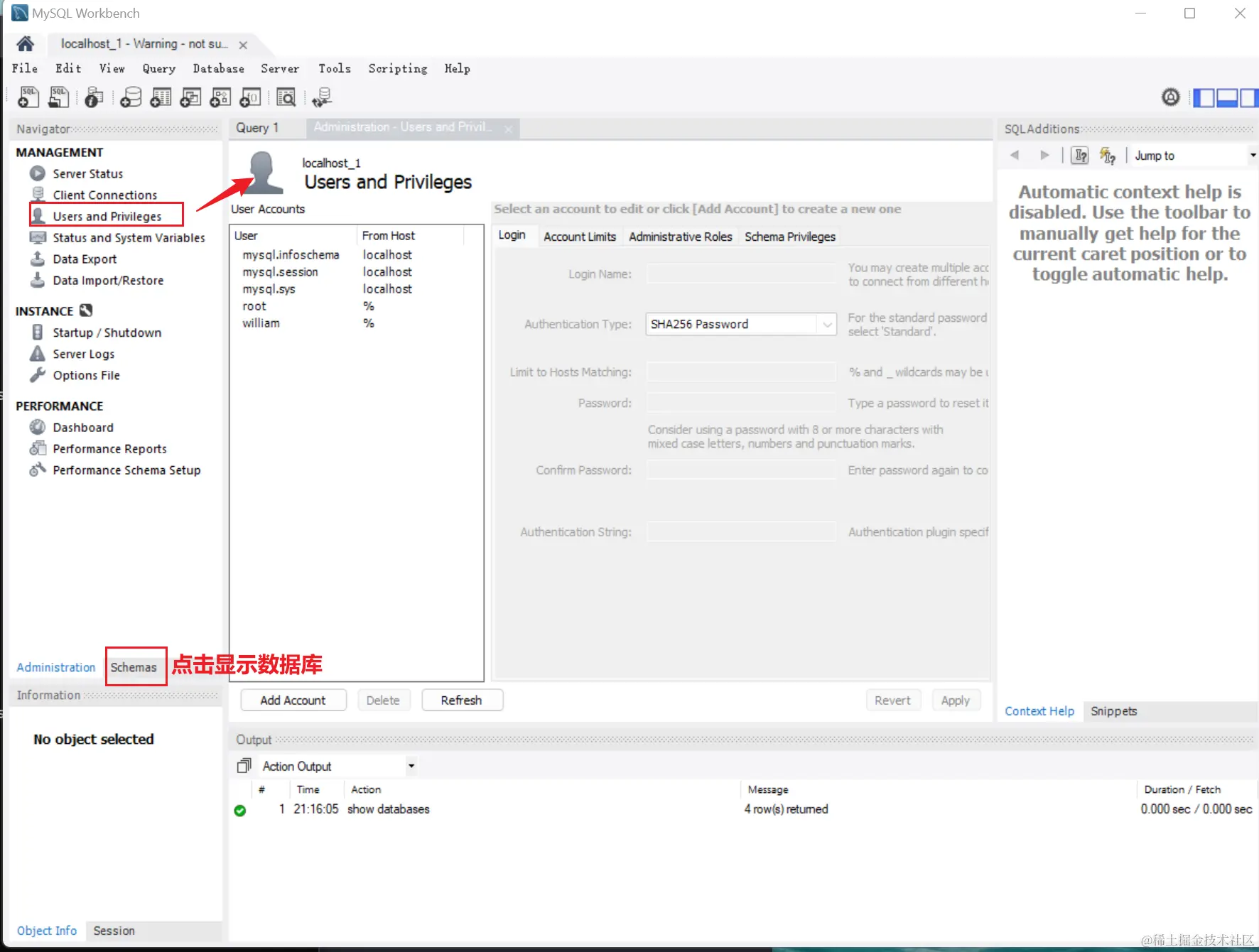Click the Login Name input field
1259x952 pixels.
pyautogui.click(x=741, y=274)
